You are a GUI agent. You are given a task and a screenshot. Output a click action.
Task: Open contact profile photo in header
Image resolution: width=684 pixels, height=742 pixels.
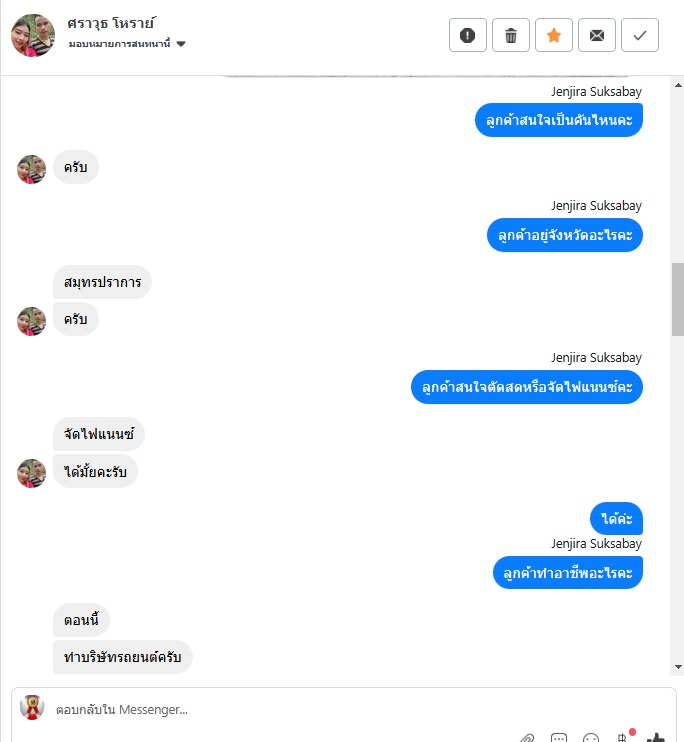(x=33, y=35)
